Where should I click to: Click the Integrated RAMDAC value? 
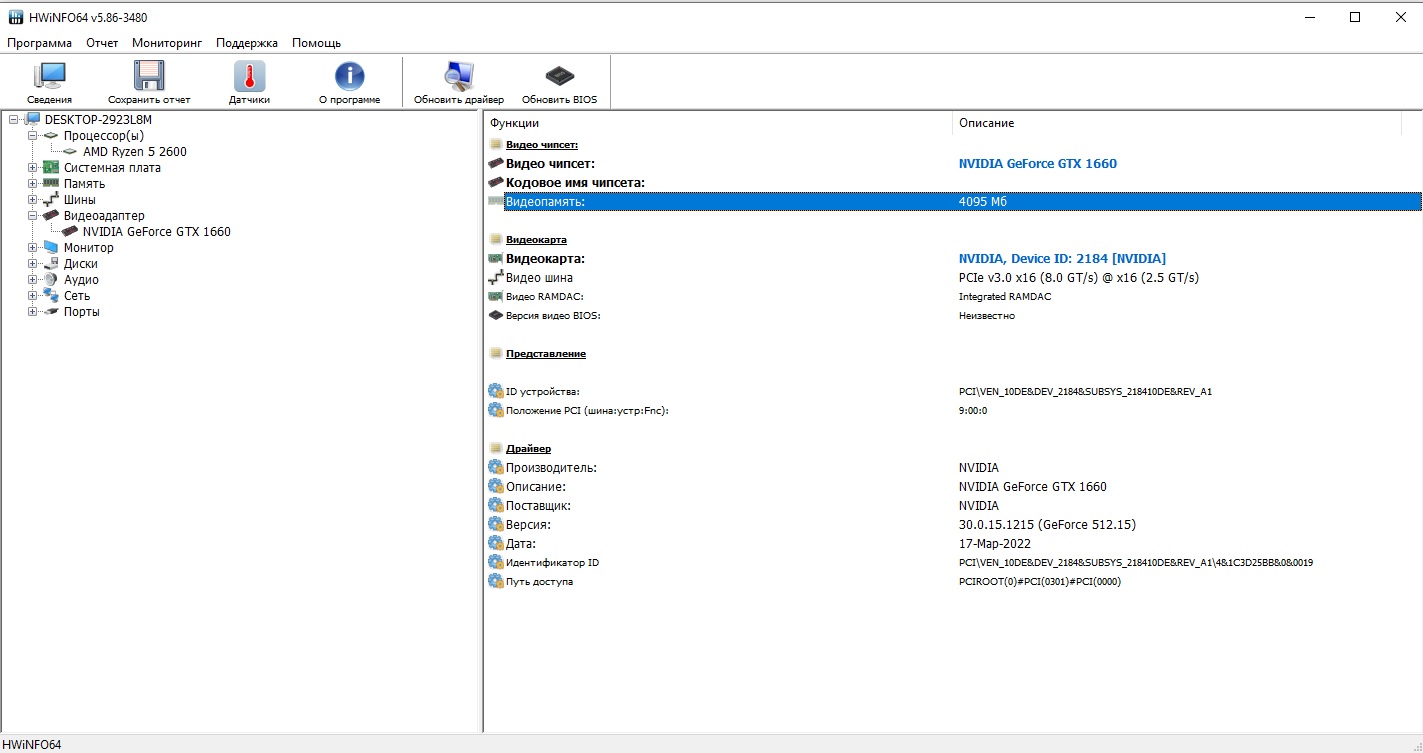coord(1005,296)
